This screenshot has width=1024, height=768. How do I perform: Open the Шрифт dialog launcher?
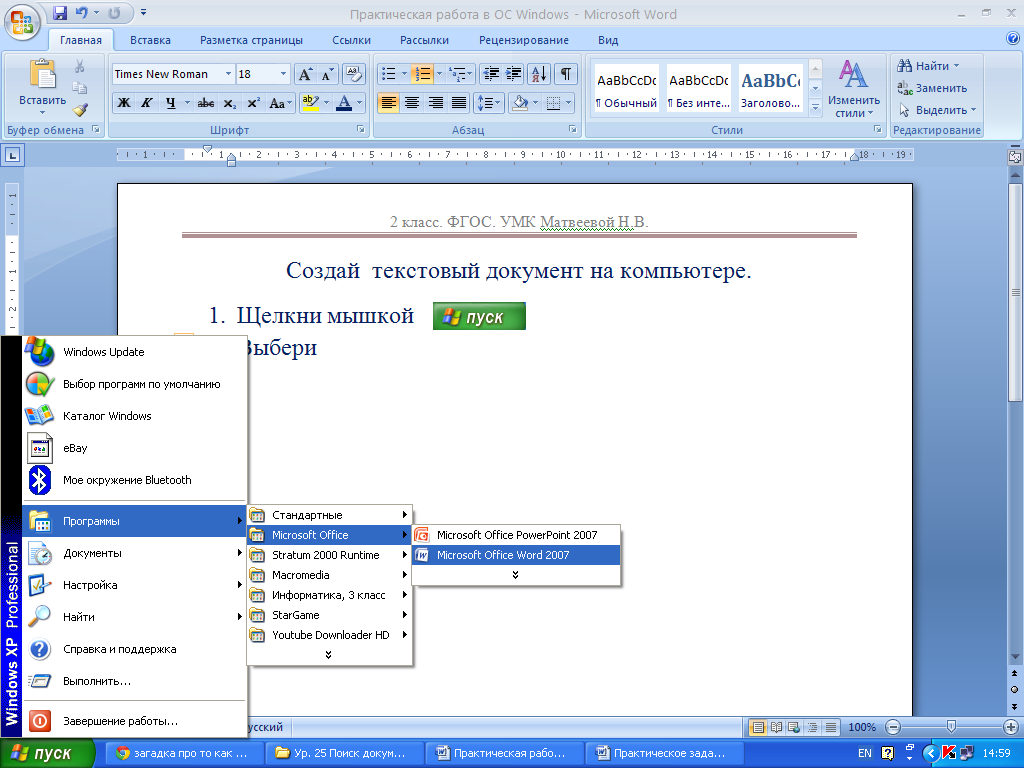[360, 129]
